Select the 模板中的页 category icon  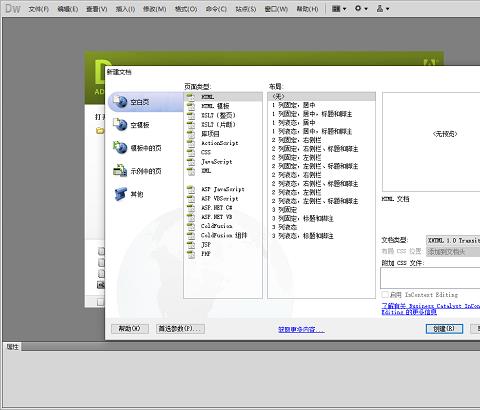pos(120,148)
